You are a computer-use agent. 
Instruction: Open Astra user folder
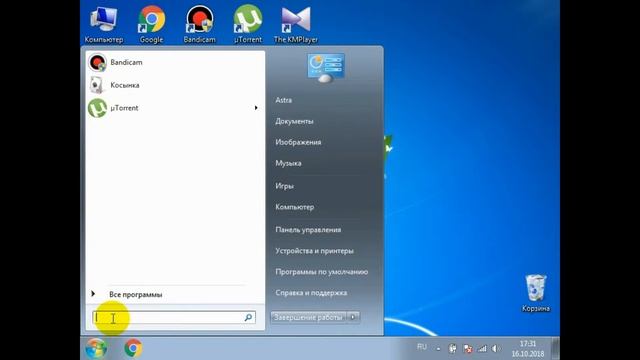(x=284, y=100)
